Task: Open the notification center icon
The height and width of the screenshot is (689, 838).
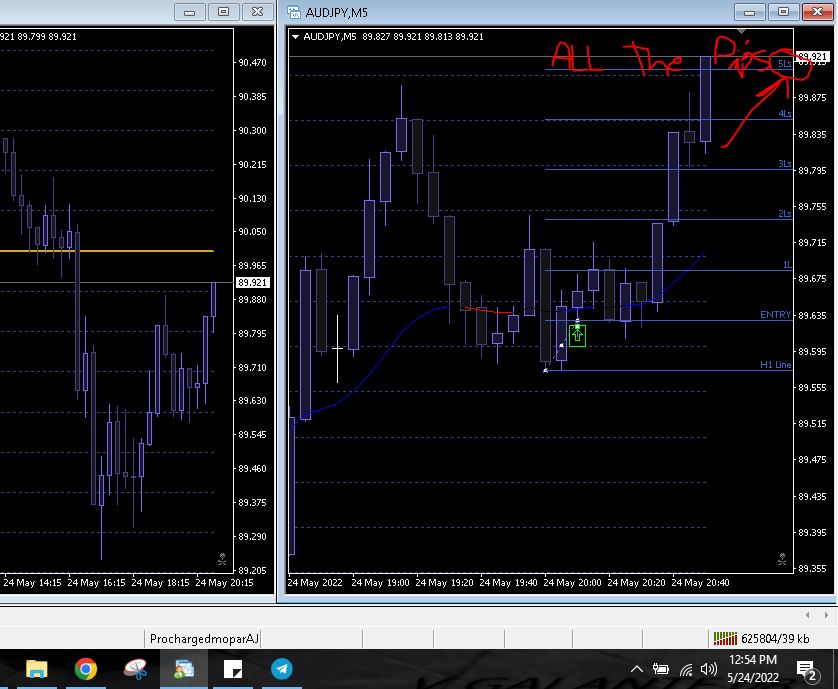Action: click(808, 671)
